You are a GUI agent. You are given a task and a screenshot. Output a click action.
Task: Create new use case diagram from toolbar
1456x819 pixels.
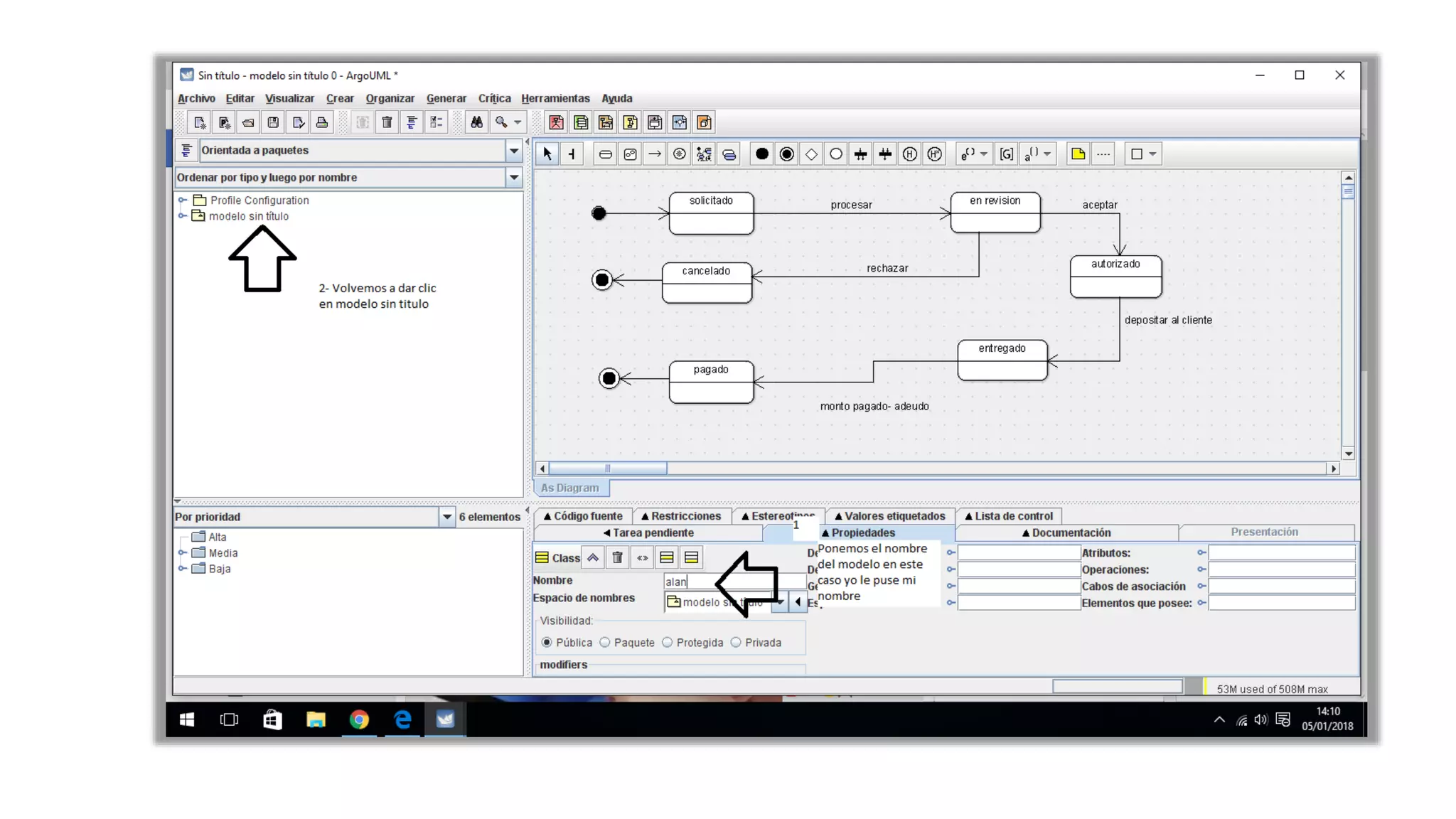pyautogui.click(x=557, y=122)
